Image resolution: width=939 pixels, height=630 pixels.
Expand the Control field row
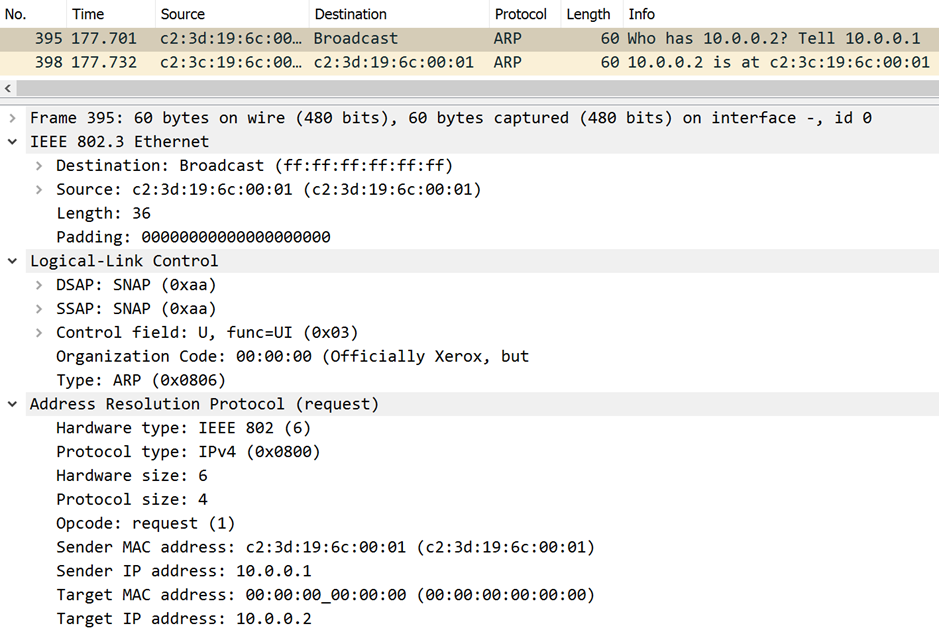(x=39, y=333)
